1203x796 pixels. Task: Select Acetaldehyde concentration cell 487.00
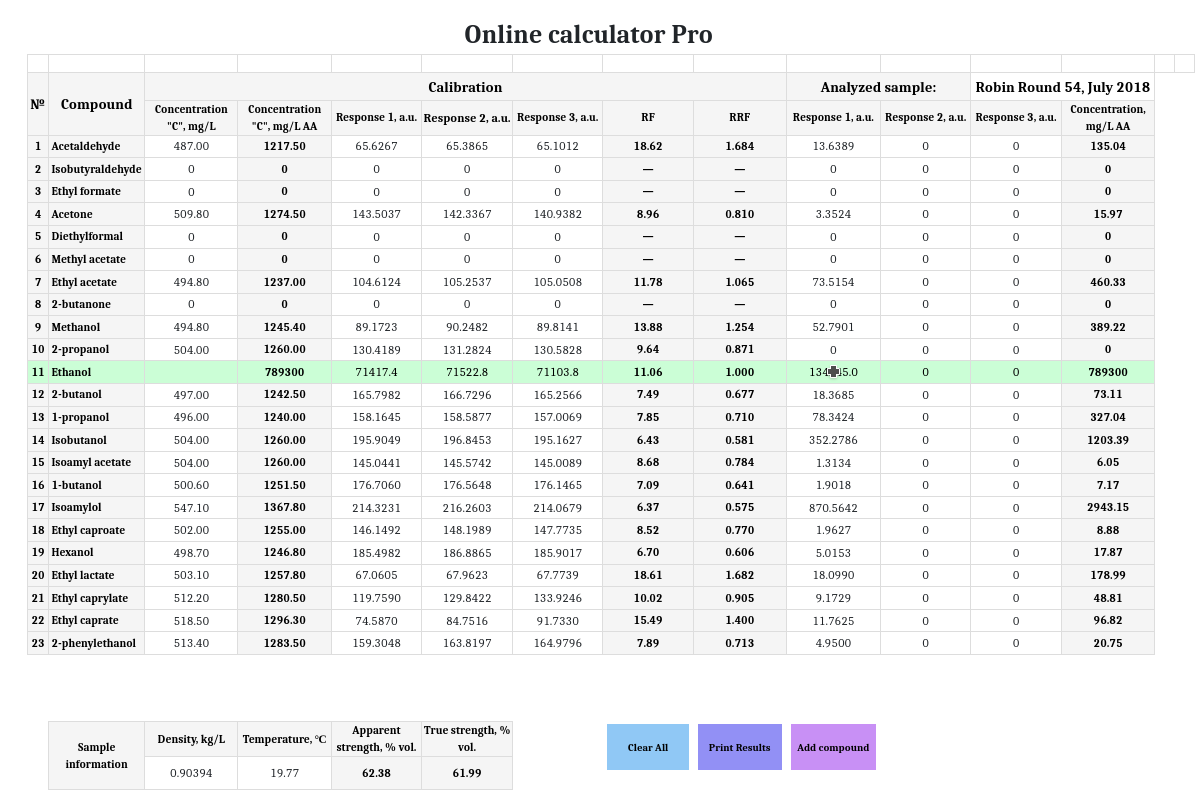point(191,146)
